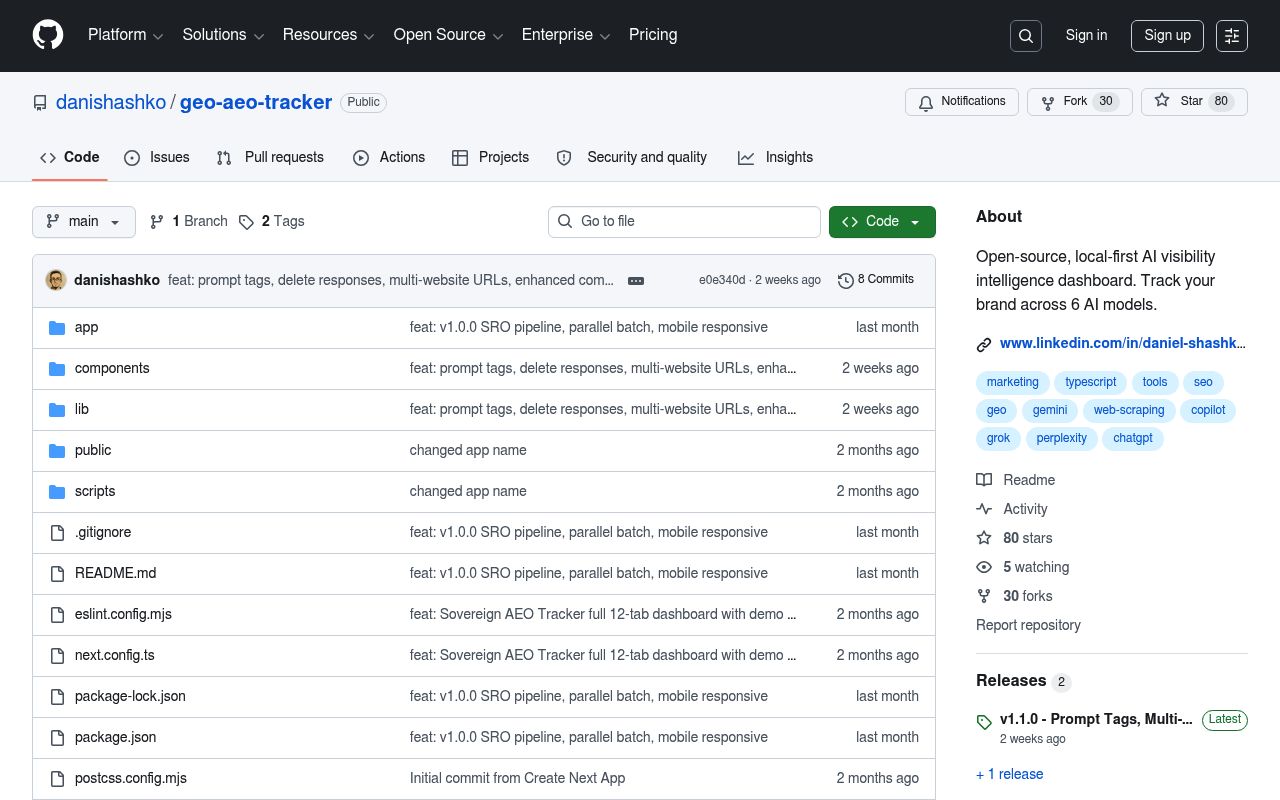Open the main branch dropdown
The image size is (1280, 800).
point(84,222)
